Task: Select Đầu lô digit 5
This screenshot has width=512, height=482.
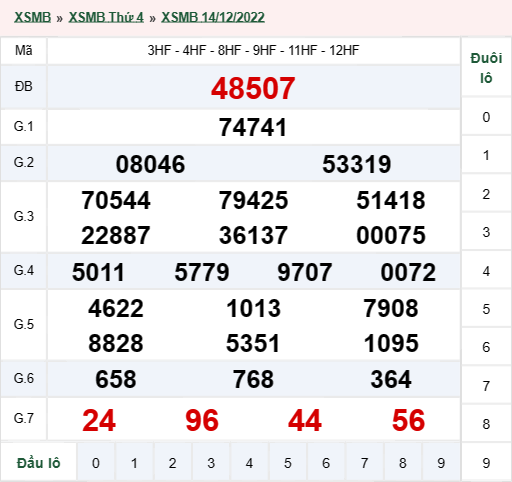Action: point(287,463)
